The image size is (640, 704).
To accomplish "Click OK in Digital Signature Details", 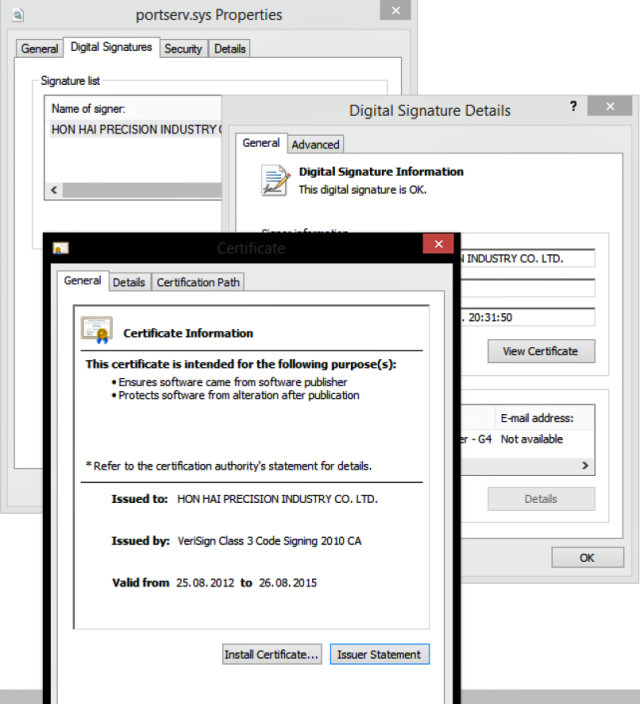I will point(587,558).
